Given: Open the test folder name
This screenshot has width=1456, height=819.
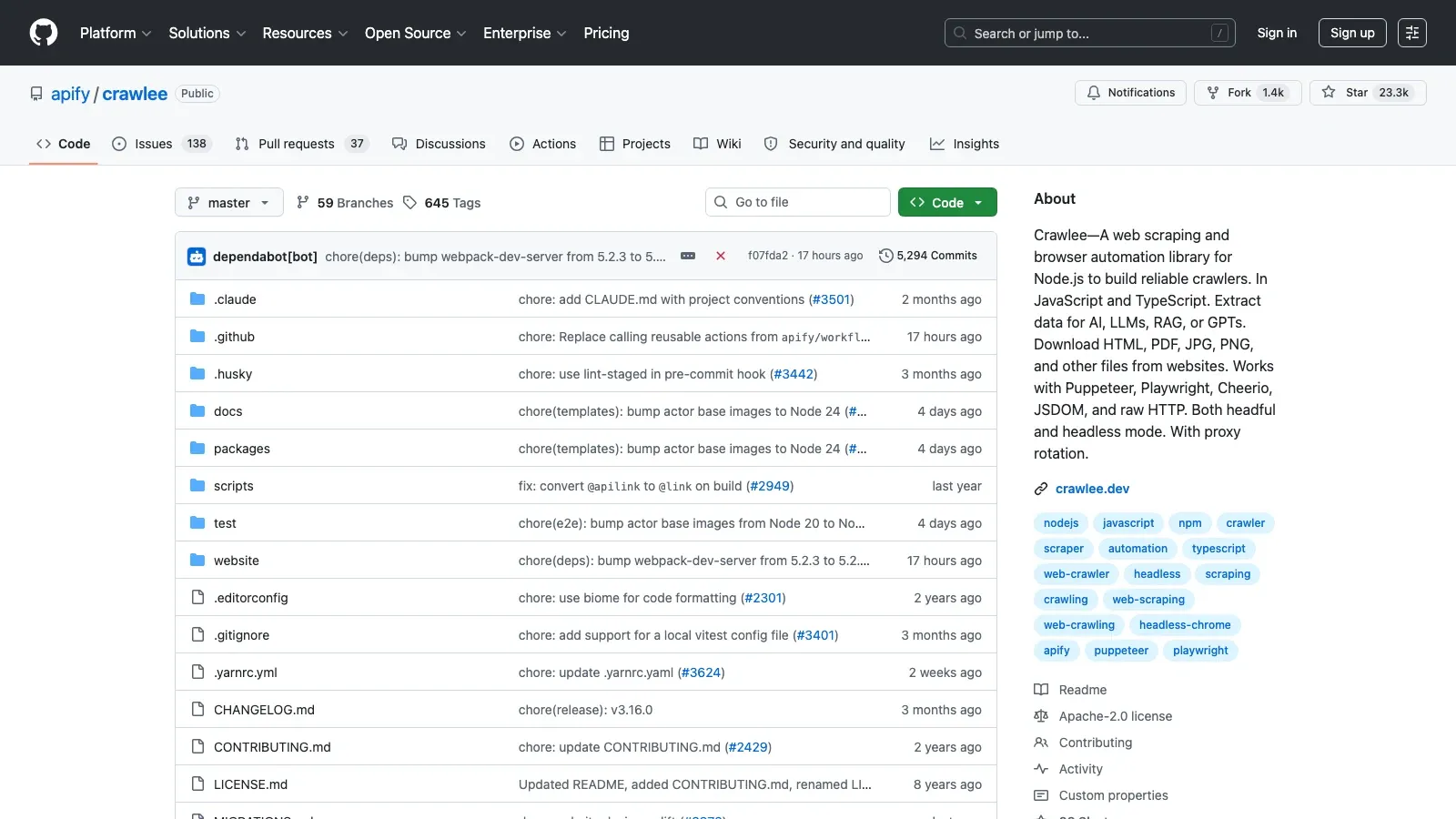Looking at the screenshot, I should pyautogui.click(x=225, y=523).
